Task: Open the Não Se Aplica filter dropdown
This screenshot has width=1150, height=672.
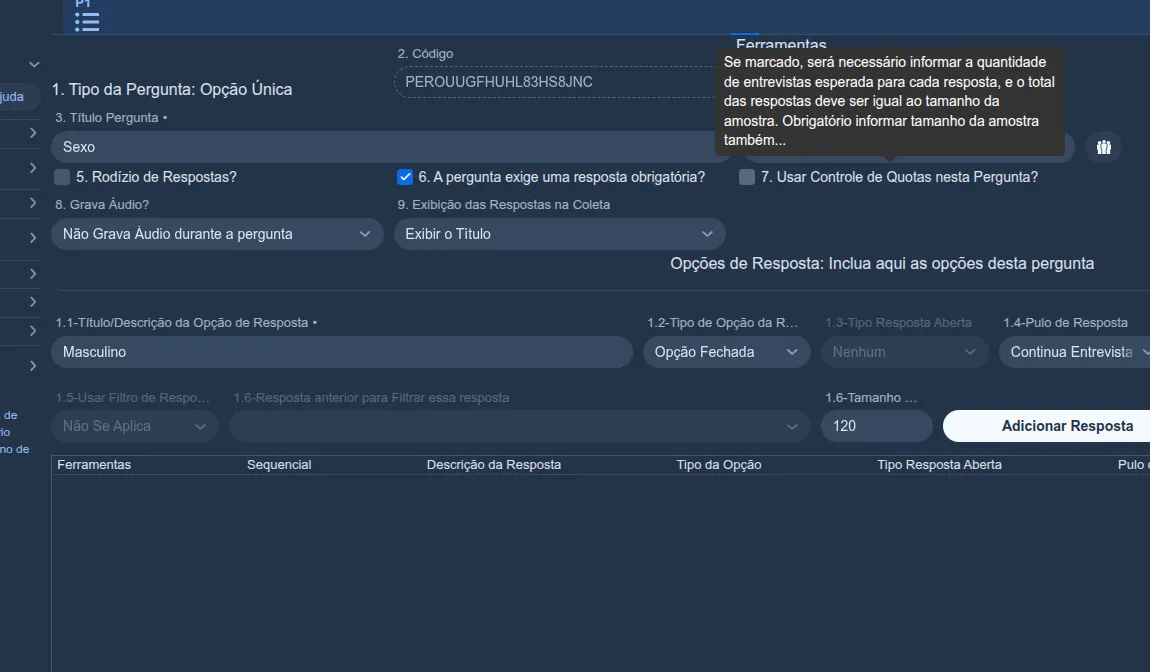Action: (135, 426)
